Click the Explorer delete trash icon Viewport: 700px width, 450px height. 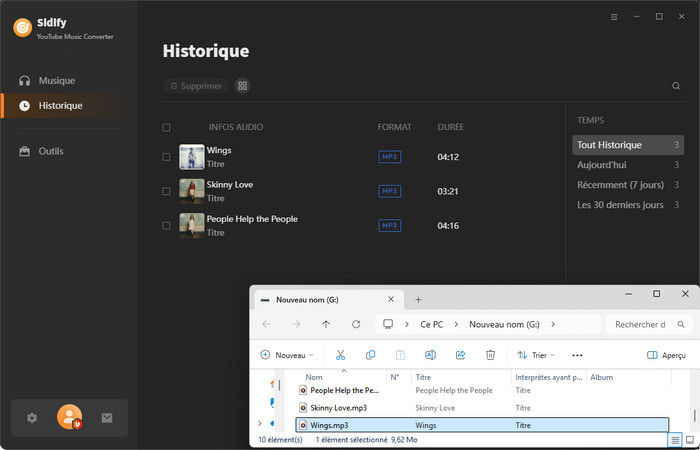click(490, 355)
